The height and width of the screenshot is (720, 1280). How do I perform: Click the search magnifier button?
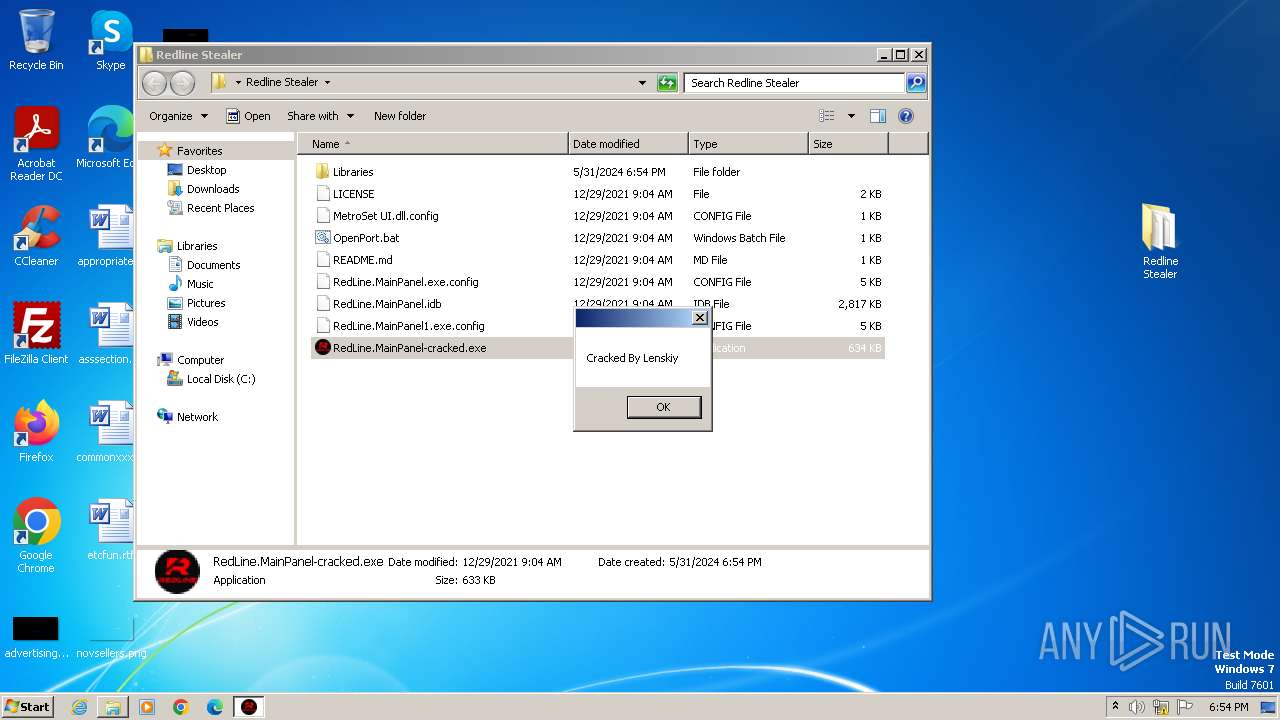[x=915, y=83]
